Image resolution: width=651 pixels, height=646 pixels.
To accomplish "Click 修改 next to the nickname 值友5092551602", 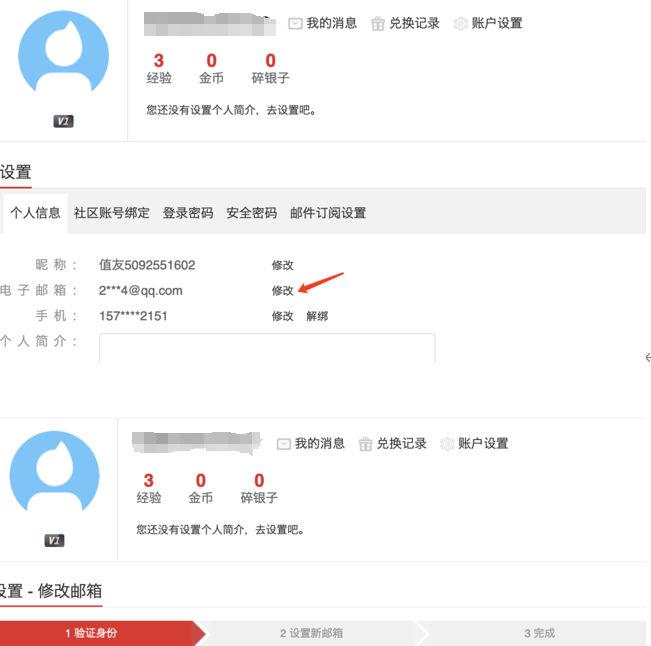I will click(282, 265).
